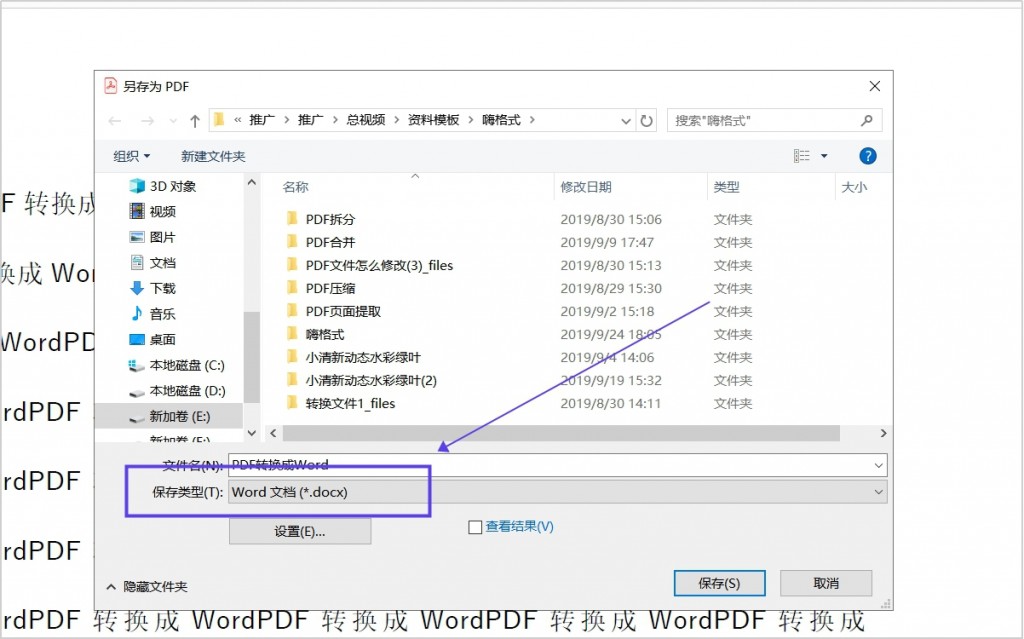Select the PDF文件怎么修改(3)_files folder
The image size is (1024, 639).
pyautogui.click(x=370, y=265)
